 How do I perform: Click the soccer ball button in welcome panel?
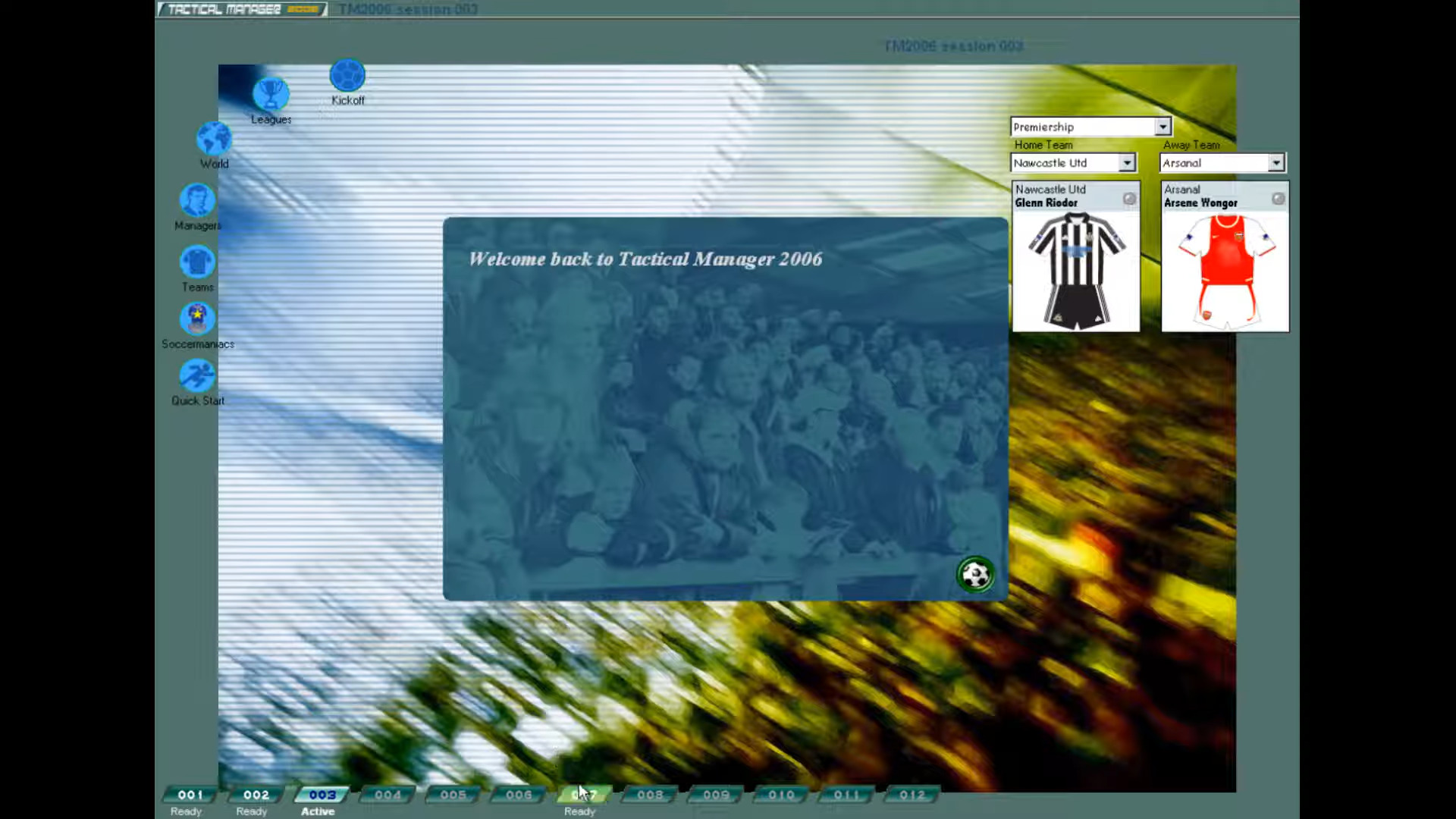(975, 575)
